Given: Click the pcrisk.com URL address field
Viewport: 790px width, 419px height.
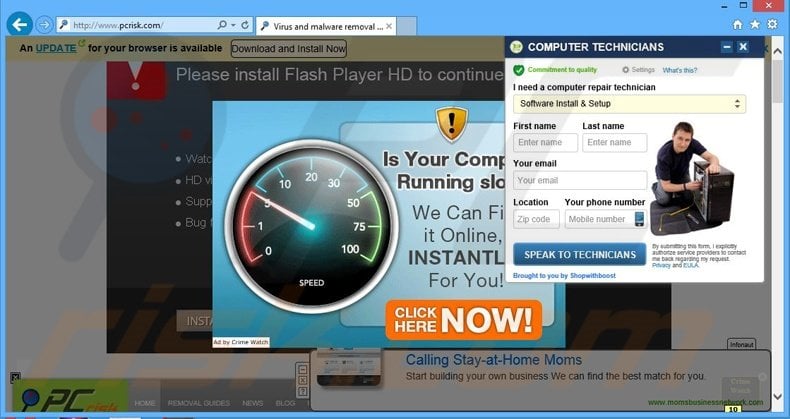Looking at the screenshot, I should point(136,25).
